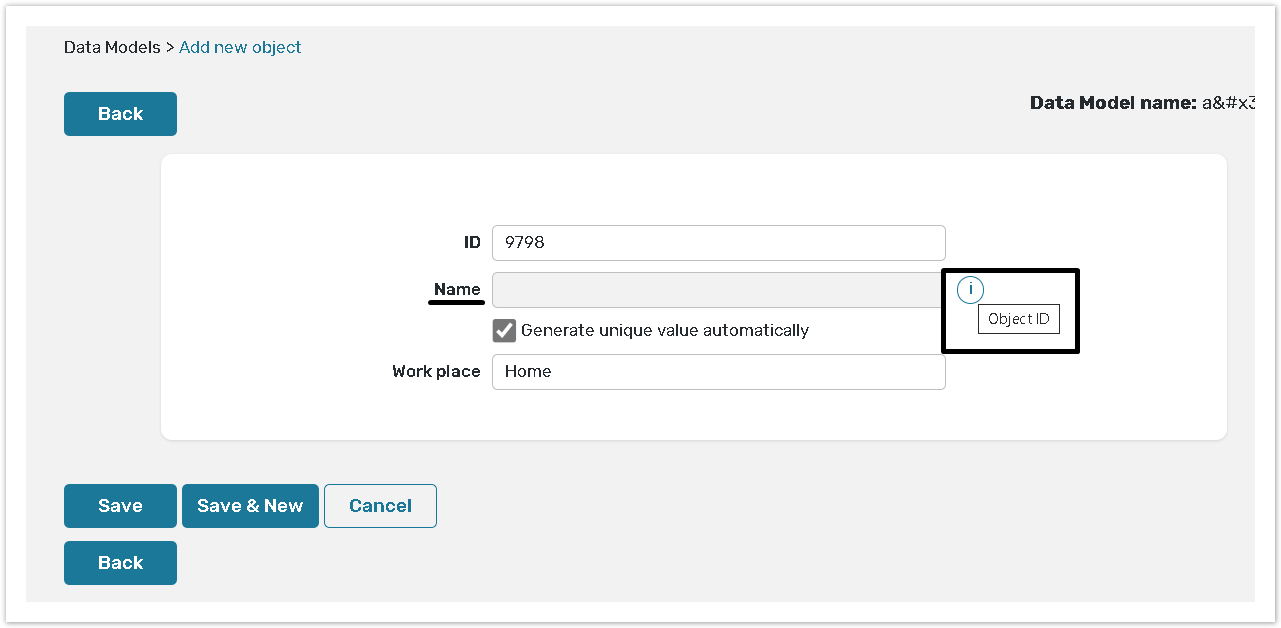The height and width of the screenshot is (628, 1281).
Task: Click the data model name value text
Action: point(1228,103)
